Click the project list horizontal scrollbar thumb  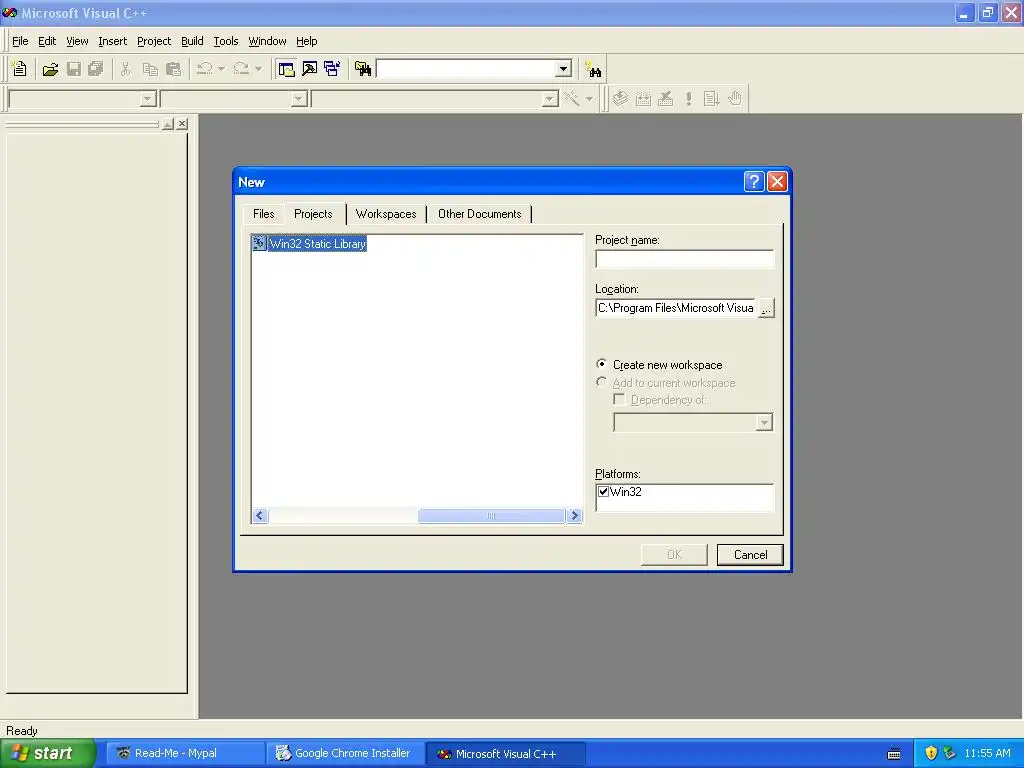pyautogui.click(x=491, y=516)
